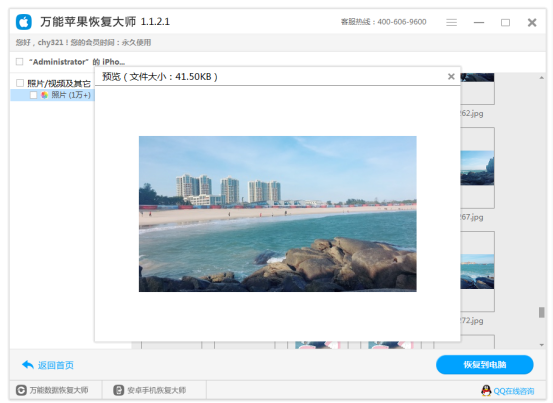Click the 客服热线 400-606-9600 text
The width and height of the screenshot is (553, 403).
point(383,22)
